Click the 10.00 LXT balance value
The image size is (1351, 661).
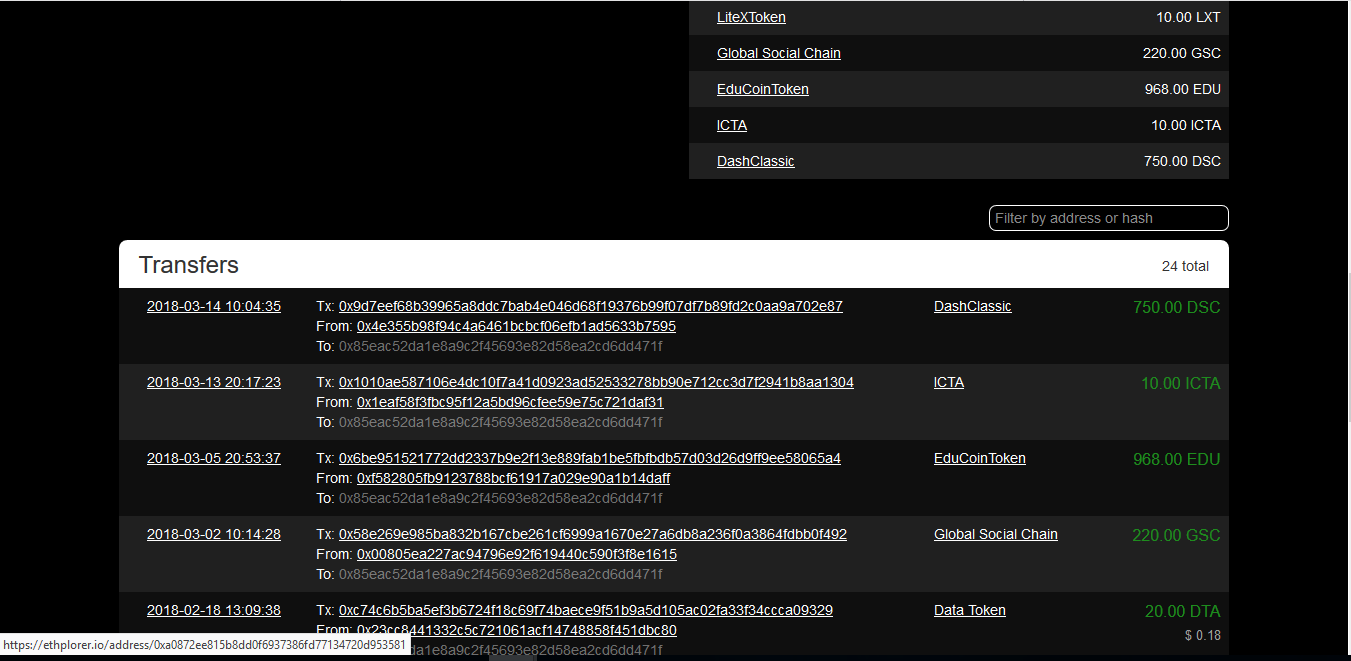point(1188,17)
